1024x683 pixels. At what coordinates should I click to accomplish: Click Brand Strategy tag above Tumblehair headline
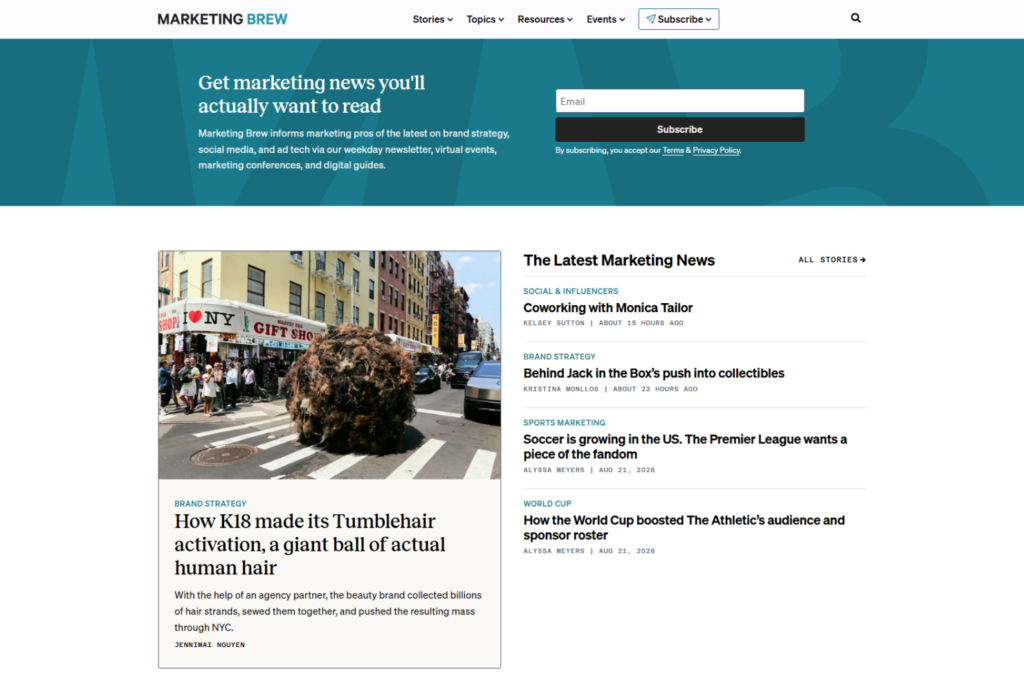coord(210,503)
